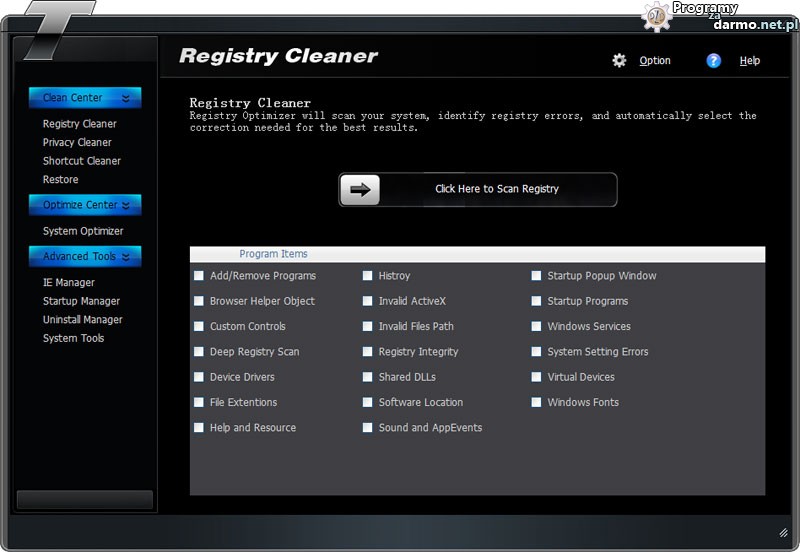The image size is (800, 552).
Task: Open Startup Manager in the sidebar
Action: point(81,301)
